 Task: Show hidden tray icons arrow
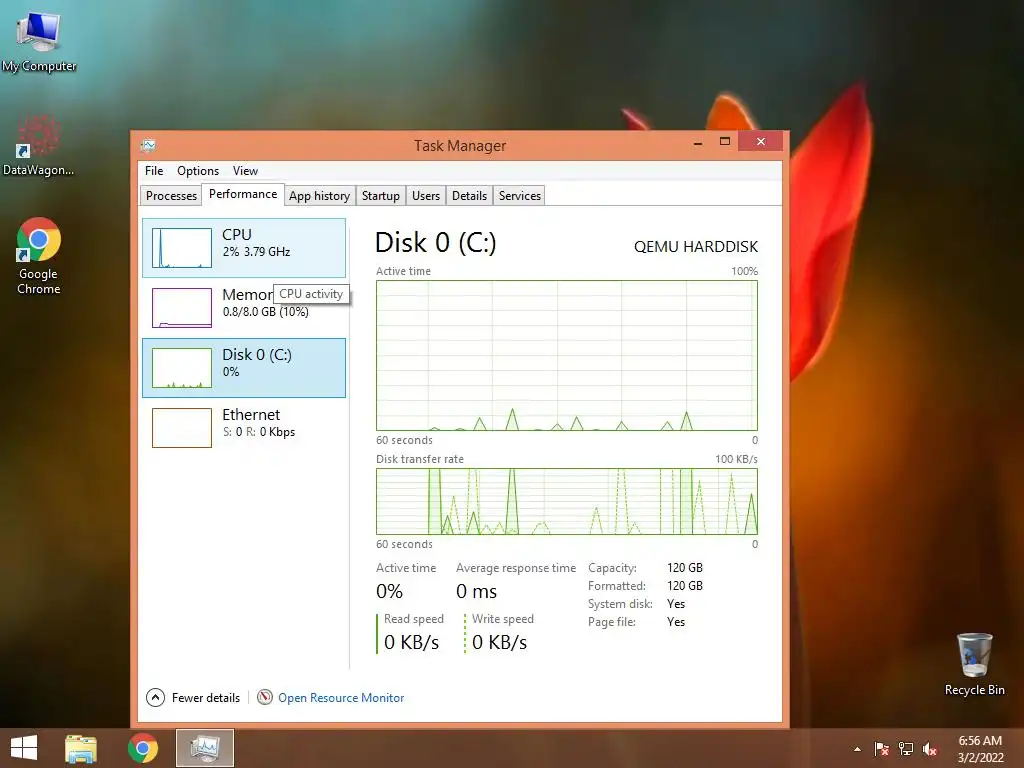tap(857, 749)
